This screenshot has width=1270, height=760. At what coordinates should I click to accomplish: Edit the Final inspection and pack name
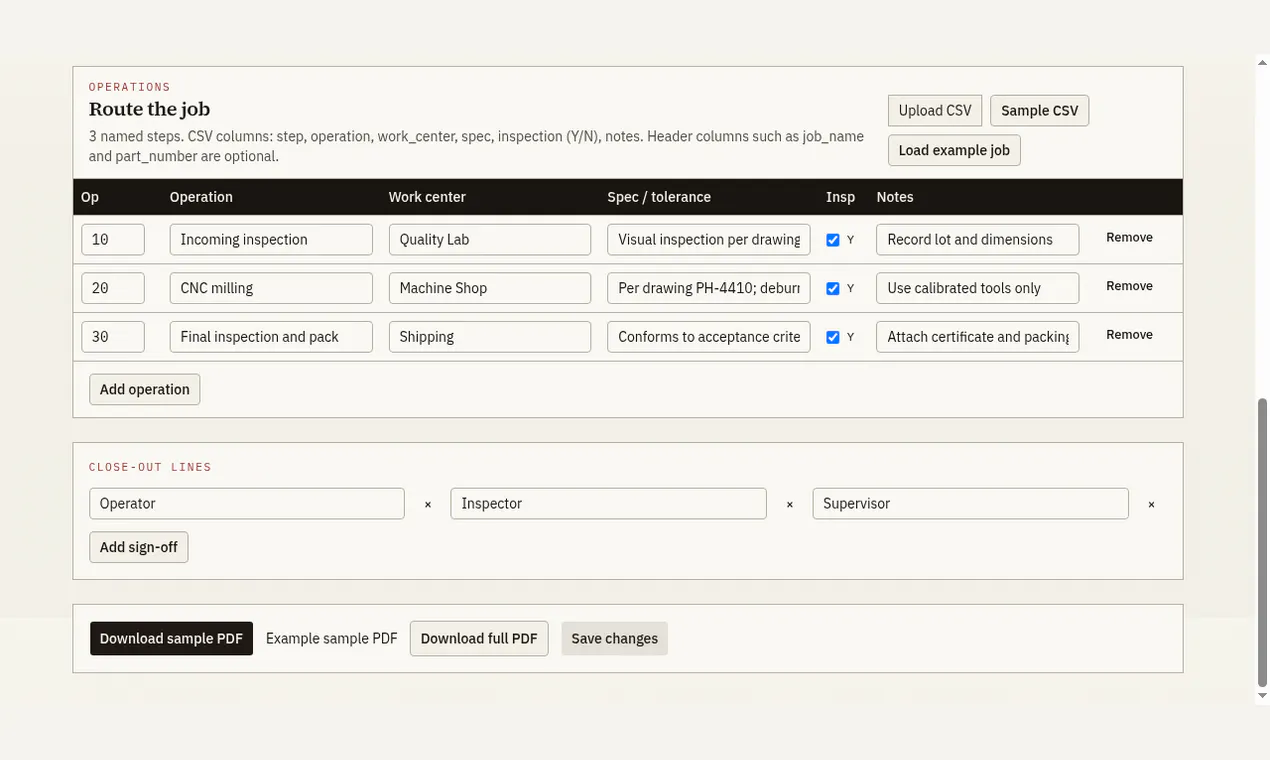point(271,338)
